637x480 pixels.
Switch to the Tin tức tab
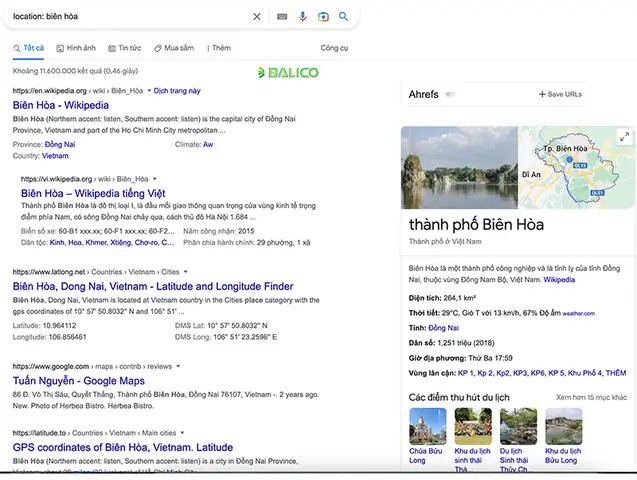pyautogui.click(x=124, y=48)
